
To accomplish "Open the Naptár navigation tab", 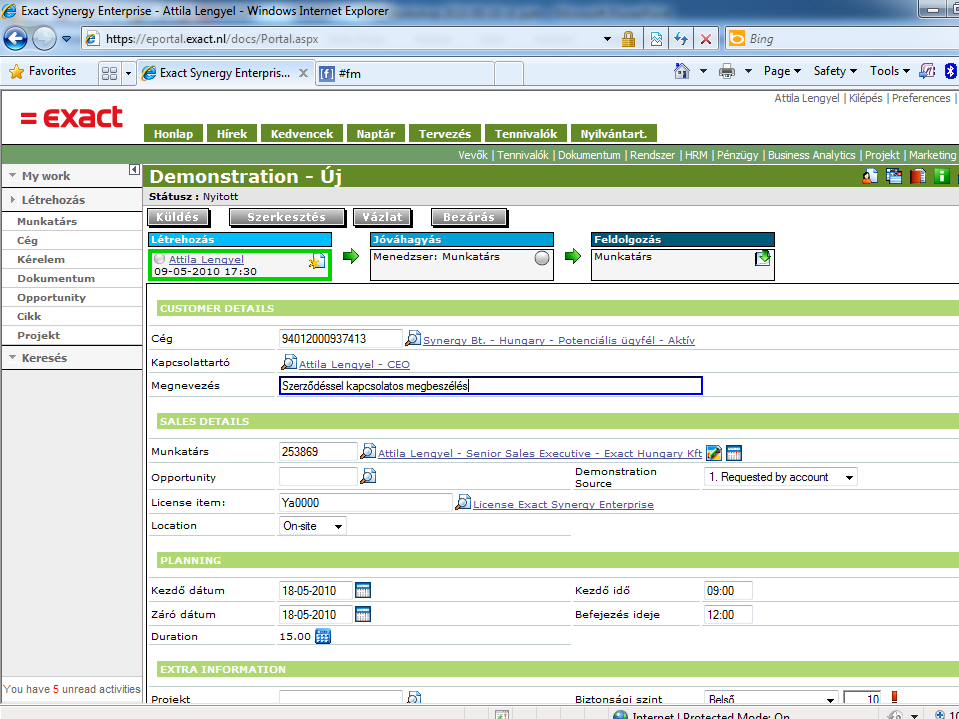I will [x=376, y=134].
